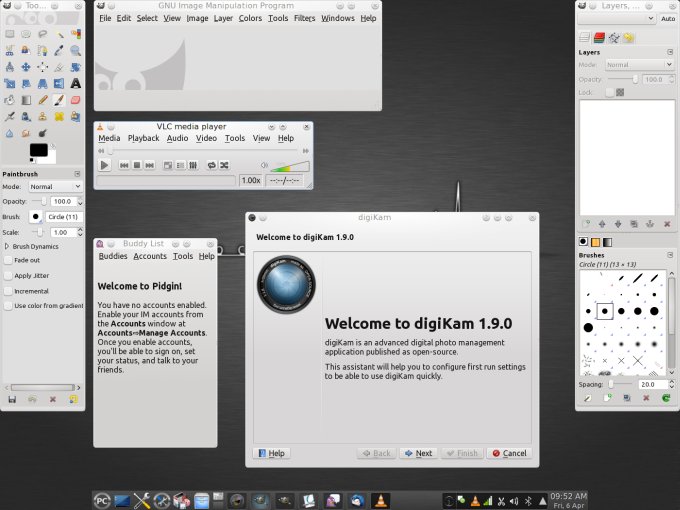This screenshot has height=510, width=680.
Task: Check Use color from gradient
Action: pos(9,305)
